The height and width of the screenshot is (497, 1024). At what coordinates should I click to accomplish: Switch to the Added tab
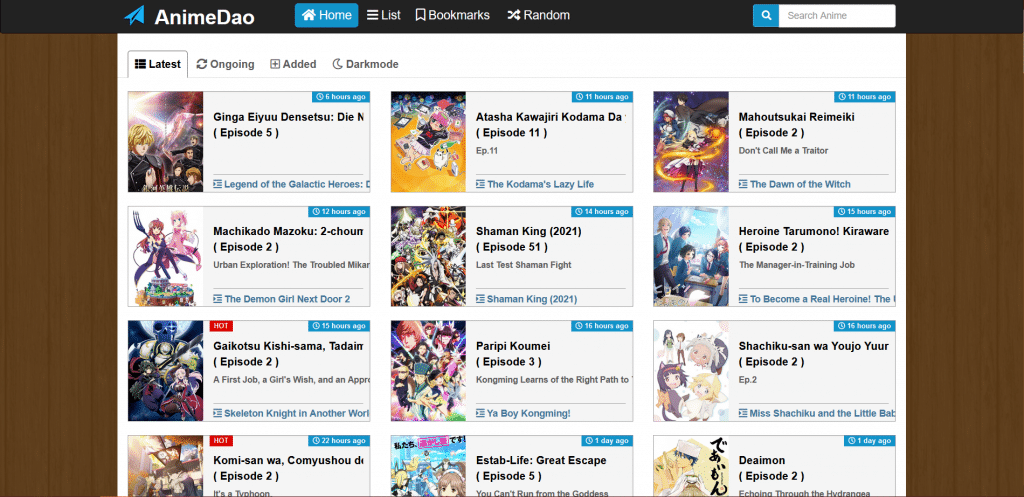pos(293,64)
